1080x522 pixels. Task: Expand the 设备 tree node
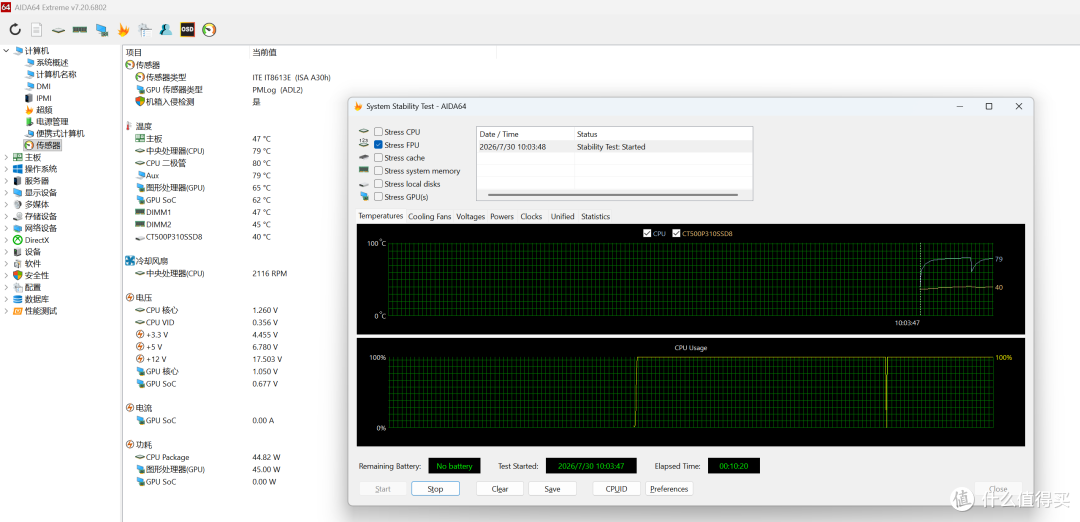(x=6, y=251)
